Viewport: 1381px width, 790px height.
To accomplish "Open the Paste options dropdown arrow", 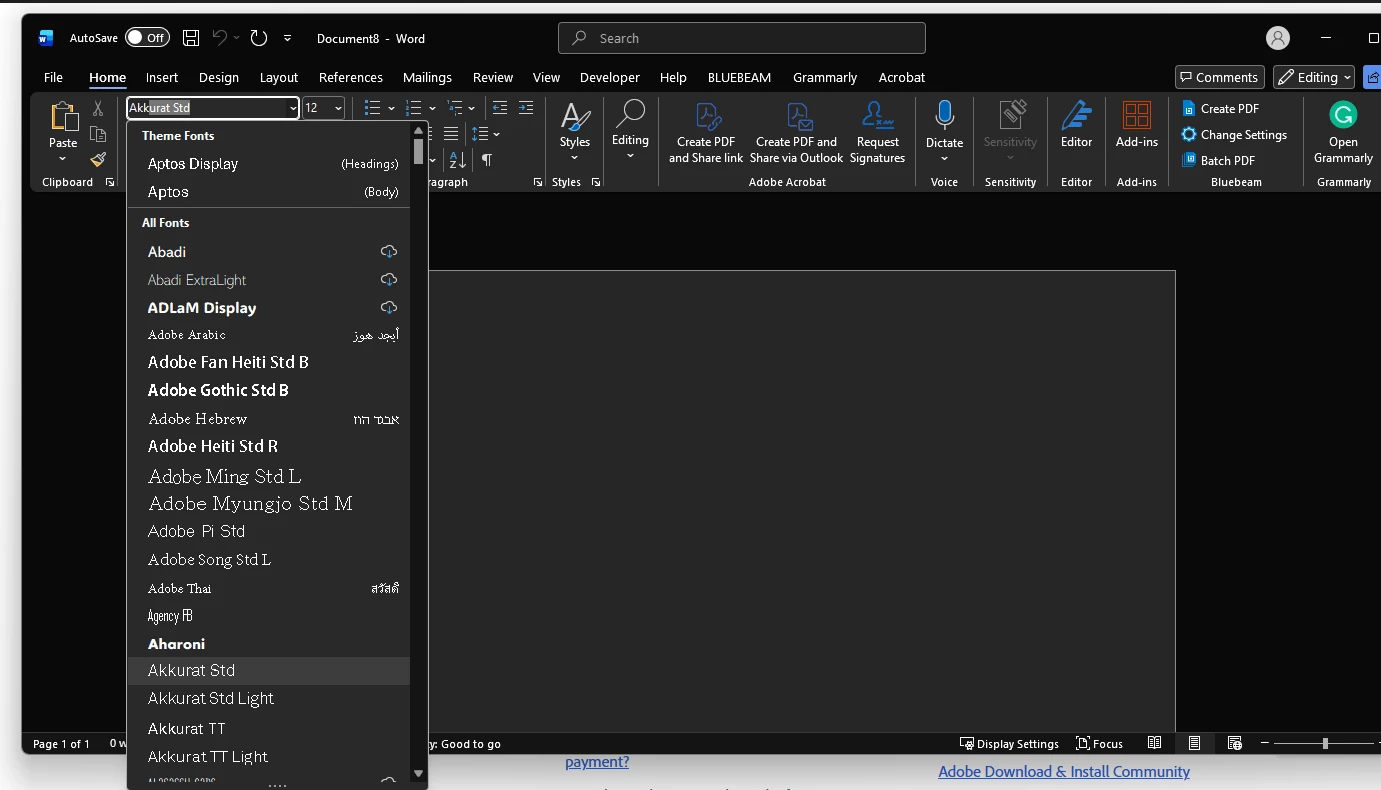I will tap(63, 159).
